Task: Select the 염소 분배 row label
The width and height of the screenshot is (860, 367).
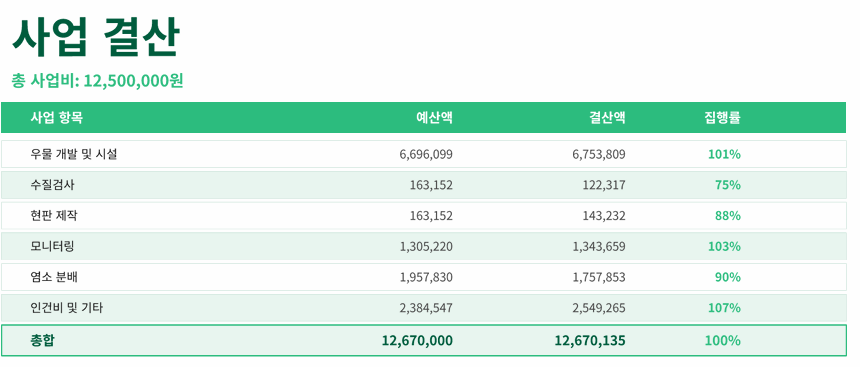Action: 54,277
